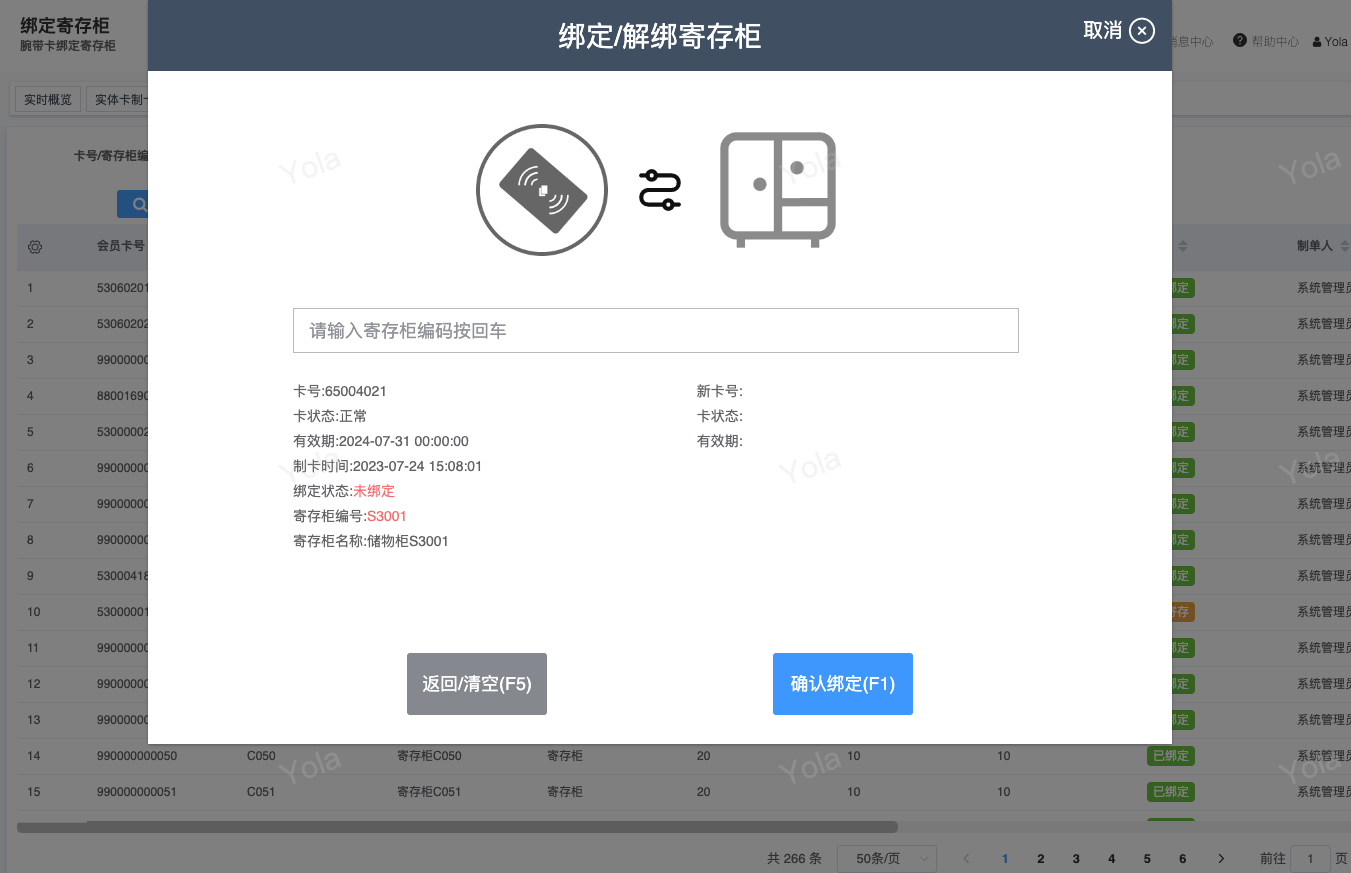Click row number 1 in the table
This screenshot has height=873, width=1351.
(x=30, y=288)
